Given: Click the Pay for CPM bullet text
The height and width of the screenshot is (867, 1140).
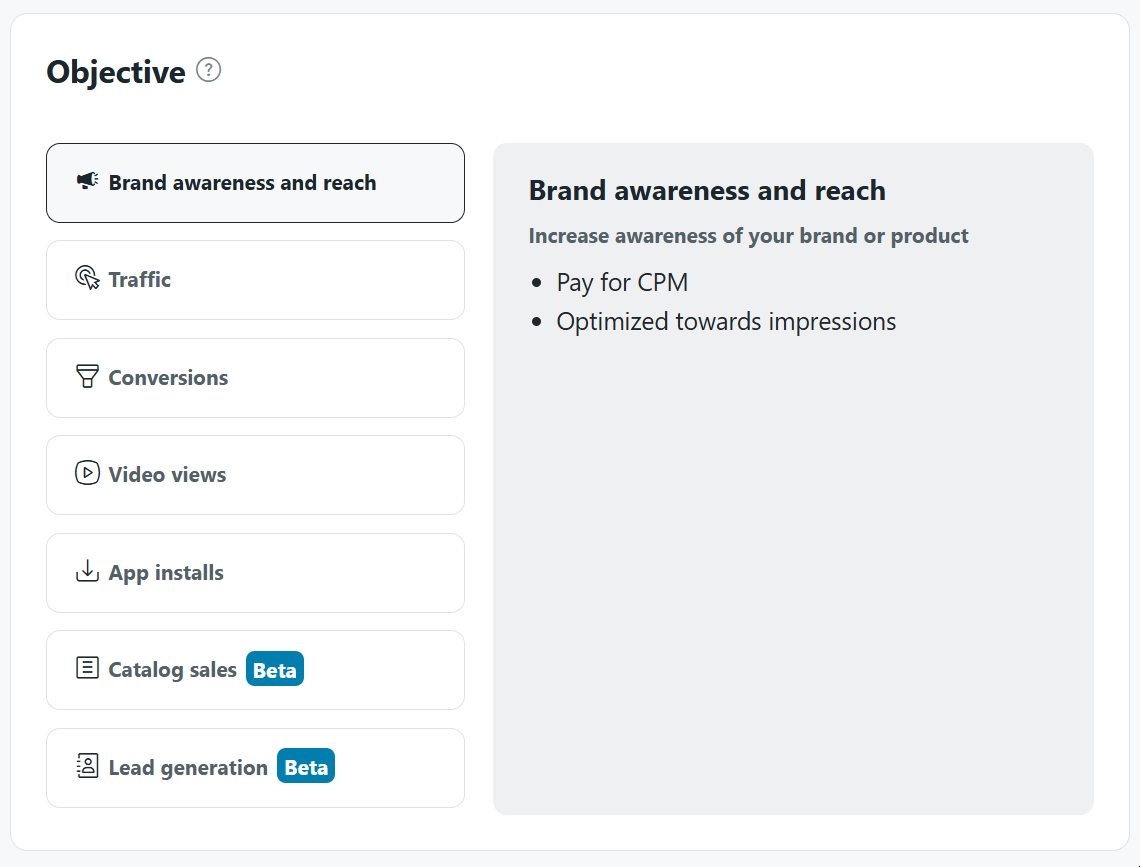Looking at the screenshot, I should pyautogui.click(x=622, y=283).
